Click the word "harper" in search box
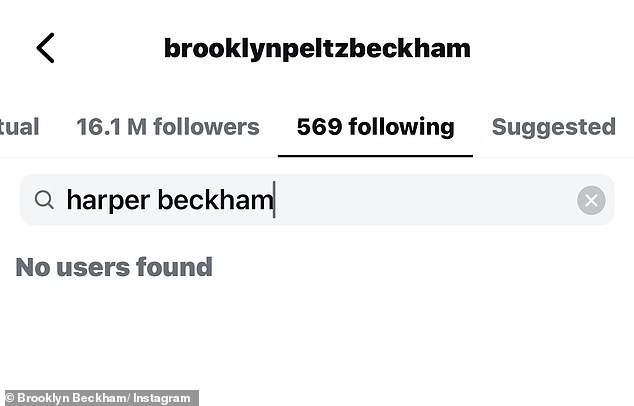 coord(108,200)
